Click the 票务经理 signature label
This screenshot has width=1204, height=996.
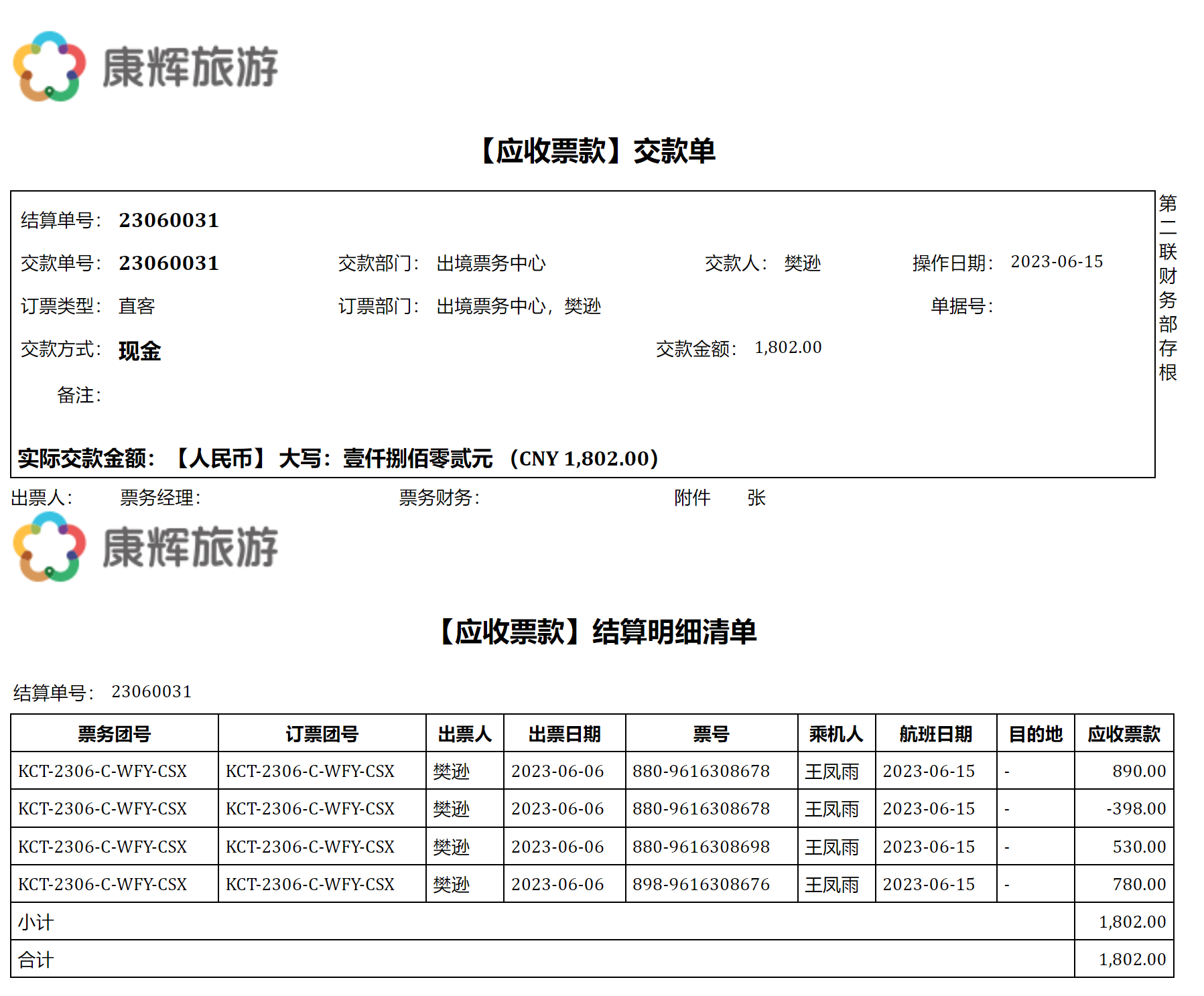(x=160, y=498)
